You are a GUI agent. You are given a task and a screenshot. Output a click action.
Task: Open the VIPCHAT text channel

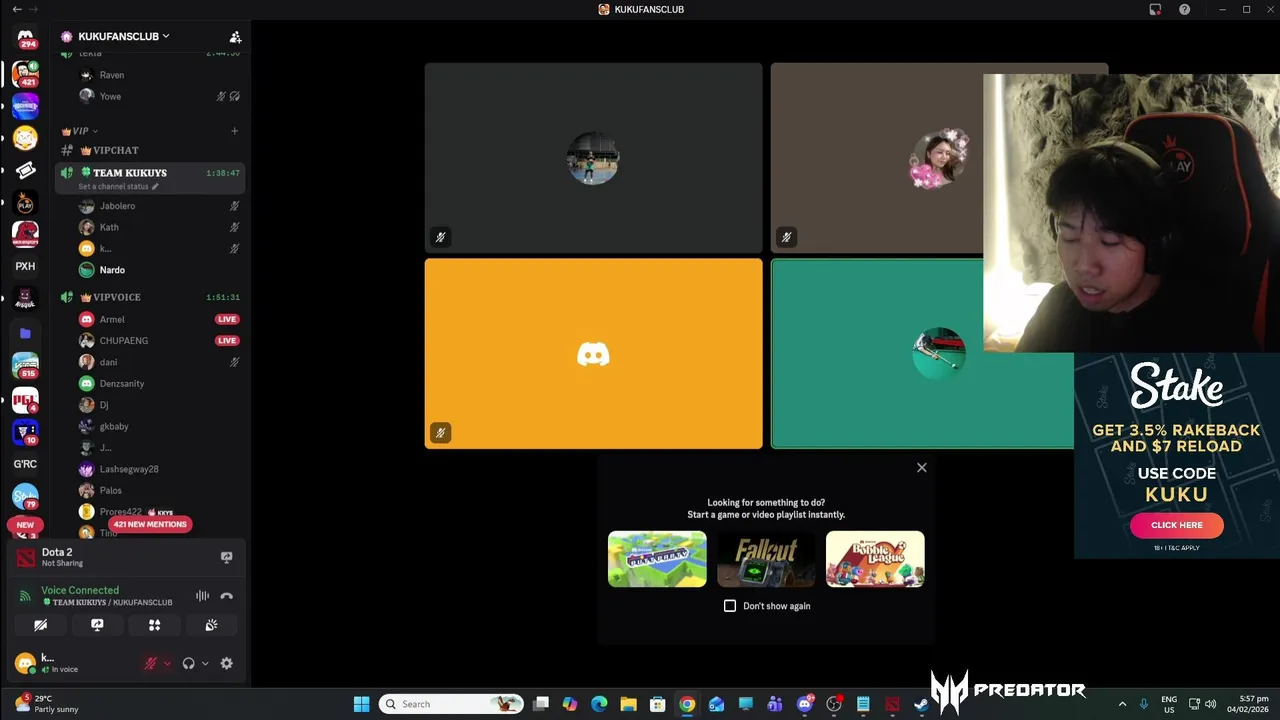point(150,150)
